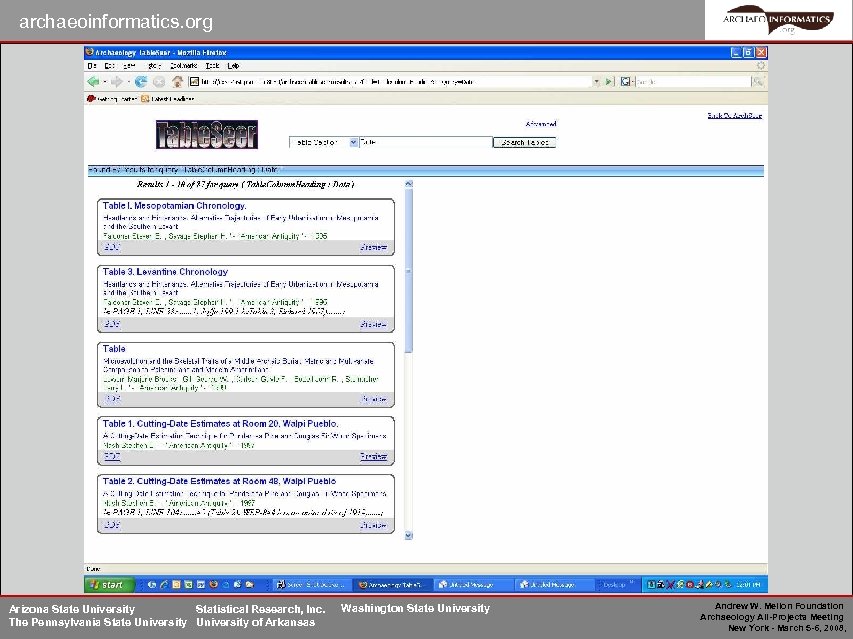
Task: Switch to the Archaeology TableSeer taskbar button
Action: (x=393, y=585)
